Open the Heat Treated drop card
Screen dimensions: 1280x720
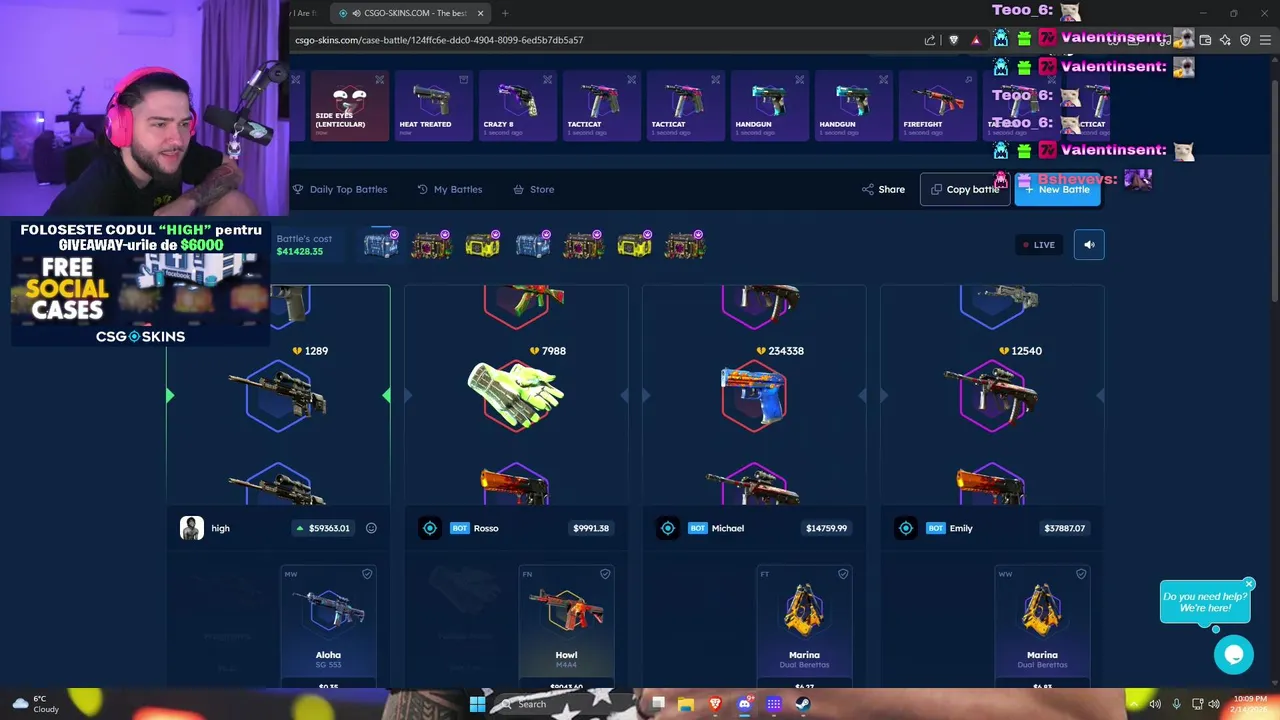[433, 105]
